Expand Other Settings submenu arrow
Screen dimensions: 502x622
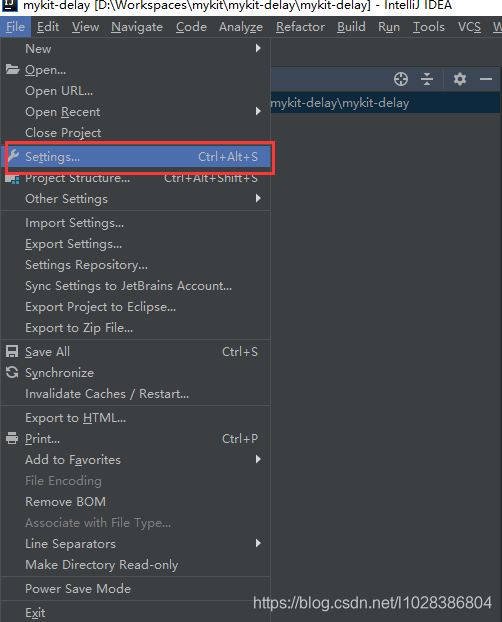258,198
